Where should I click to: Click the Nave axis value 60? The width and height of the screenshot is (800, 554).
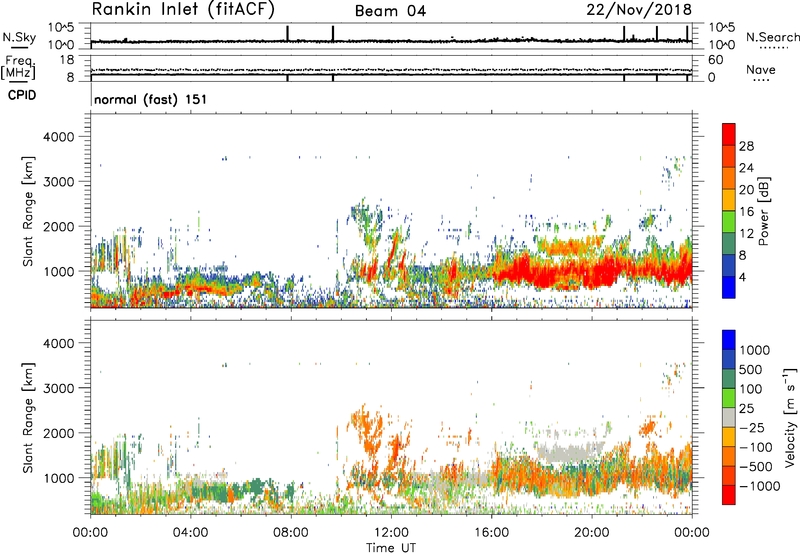tap(715, 60)
